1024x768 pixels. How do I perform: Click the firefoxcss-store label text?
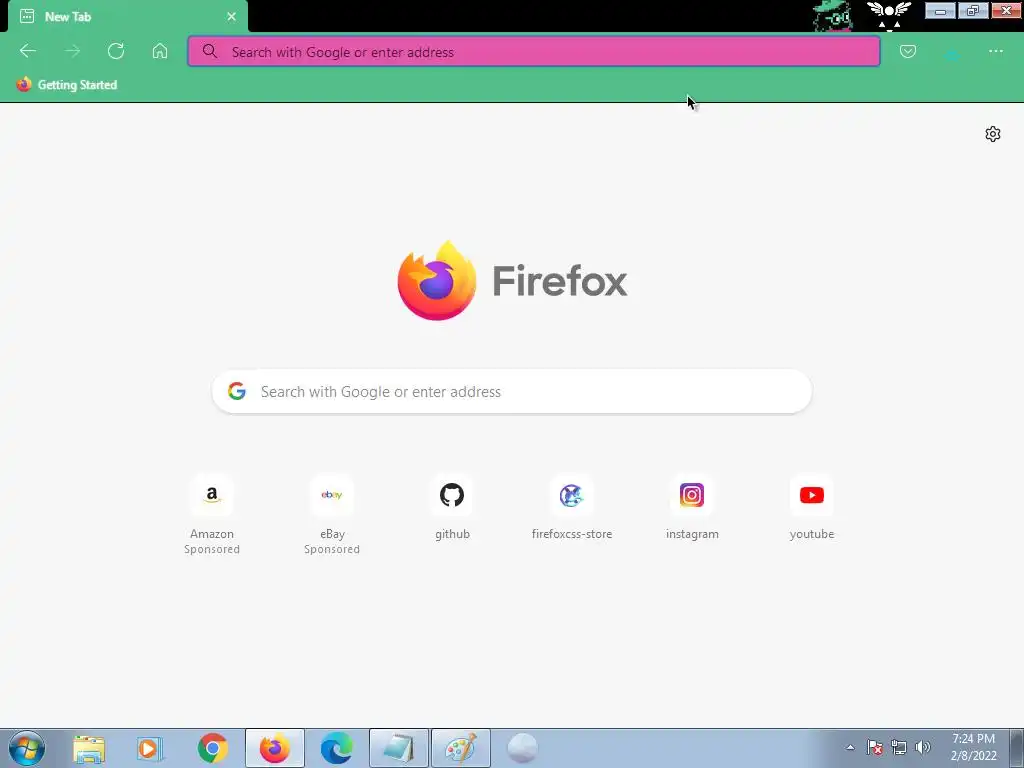[572, 534]
